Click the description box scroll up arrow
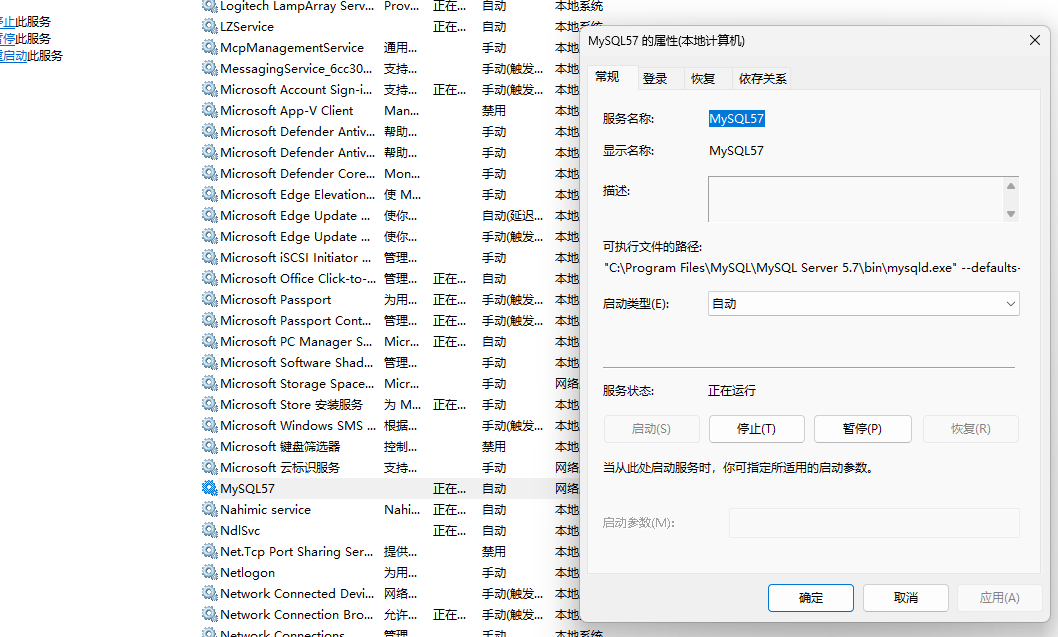 click(1010, 186)
